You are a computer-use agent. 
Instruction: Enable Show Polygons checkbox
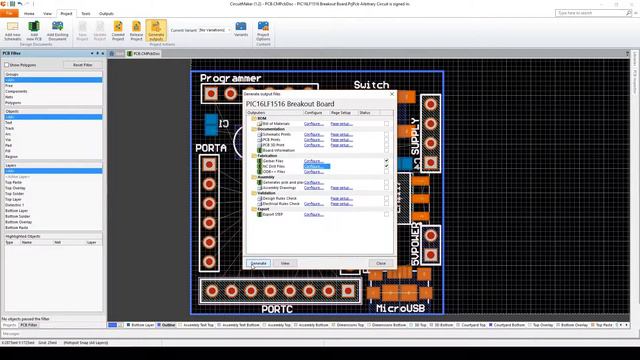pos(7,65)
